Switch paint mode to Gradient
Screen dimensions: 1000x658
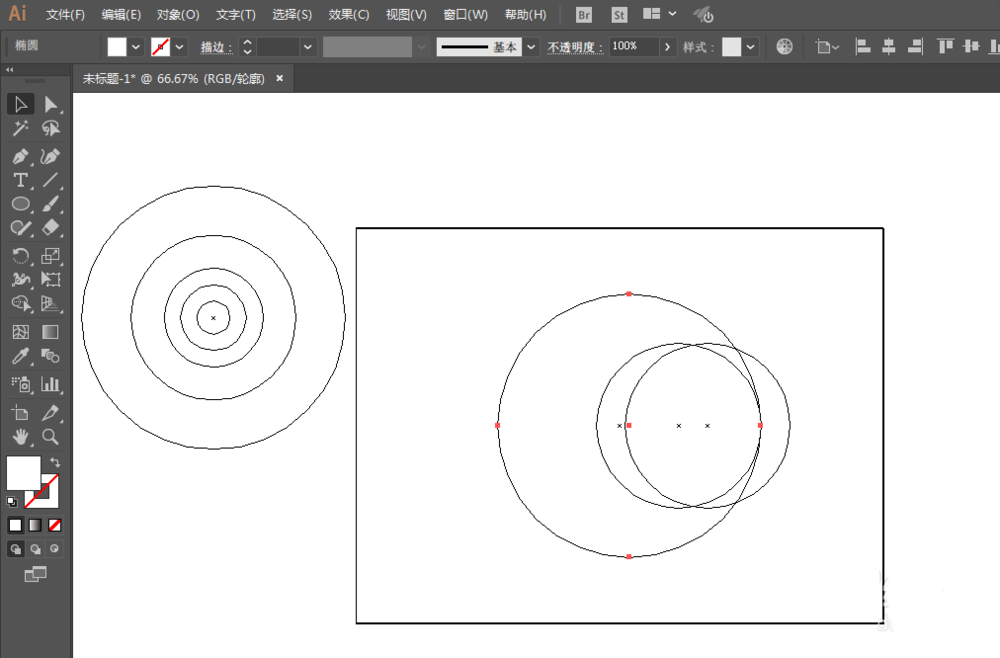pyautogui.click(x=35, y=525)
